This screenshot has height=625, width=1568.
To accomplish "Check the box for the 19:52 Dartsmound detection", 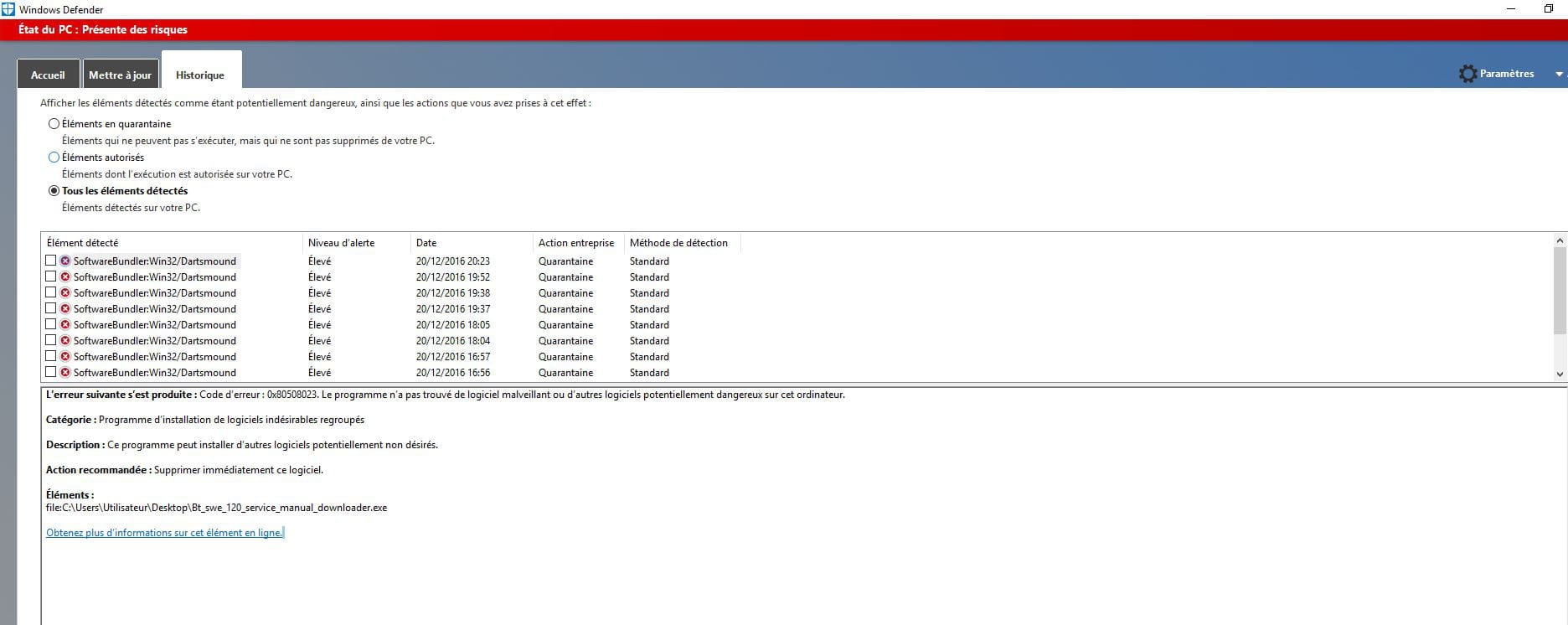I will 51,276.
